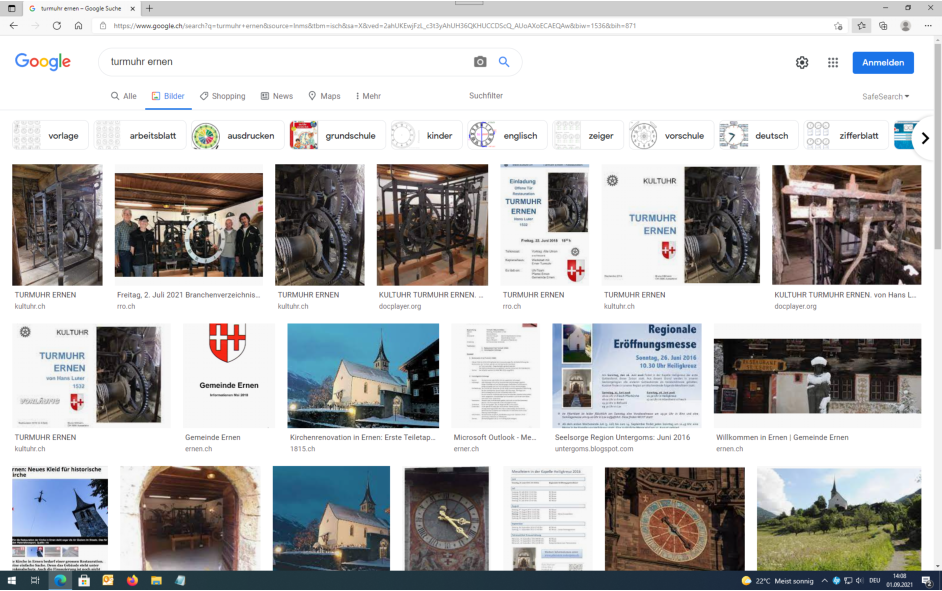Select the Shopping search tab
942x591 pixels.
(222, 96)
